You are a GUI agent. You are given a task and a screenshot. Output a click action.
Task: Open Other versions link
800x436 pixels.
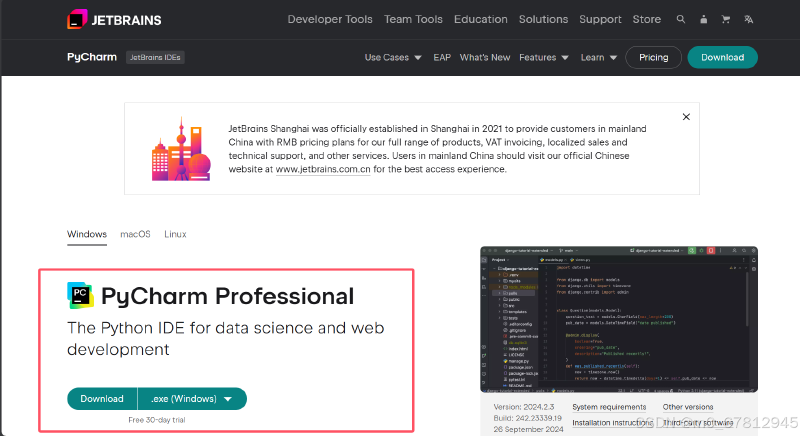coord(688,407)
